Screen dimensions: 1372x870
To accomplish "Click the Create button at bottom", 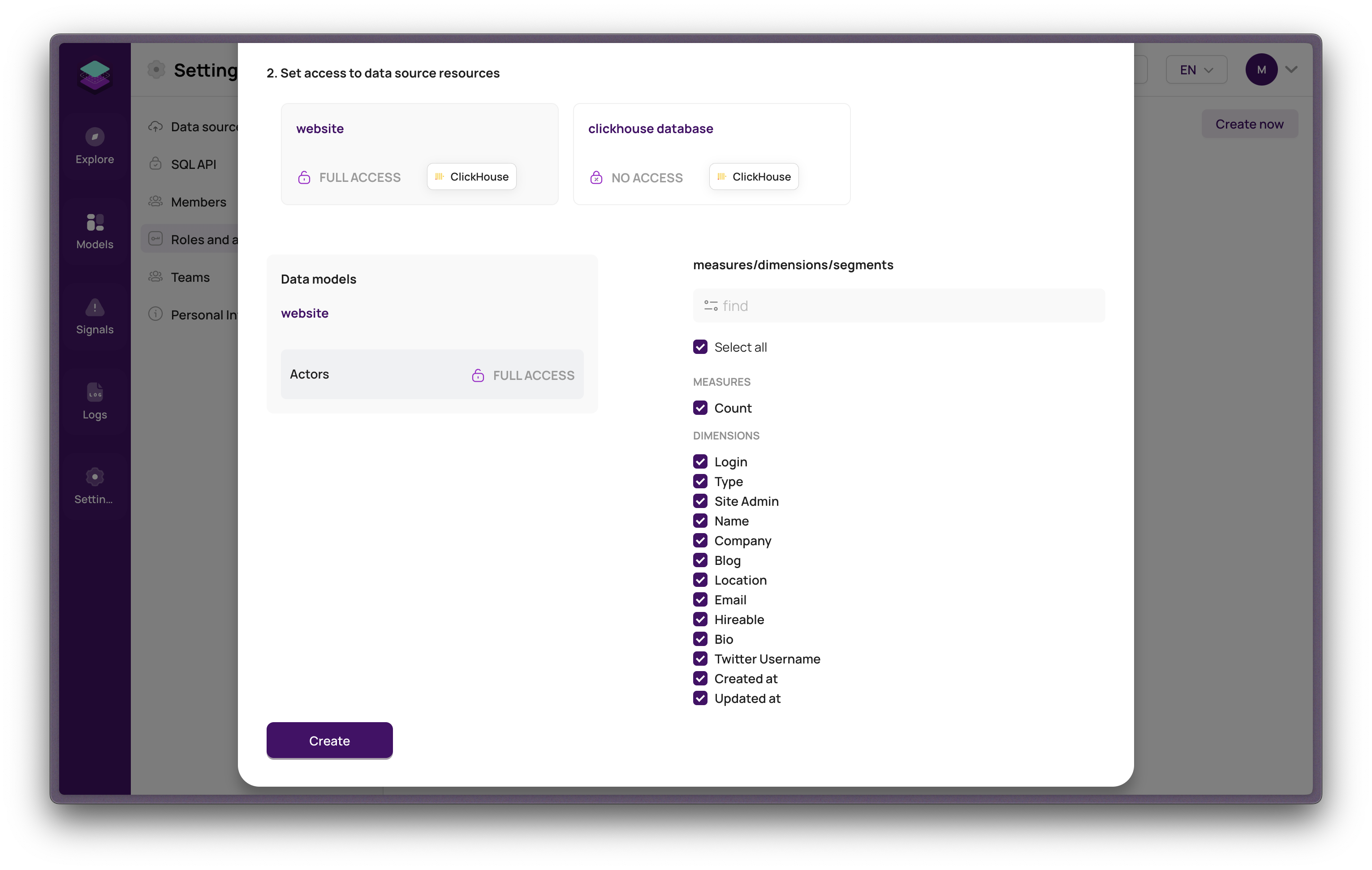I will (x=329, y=740).
